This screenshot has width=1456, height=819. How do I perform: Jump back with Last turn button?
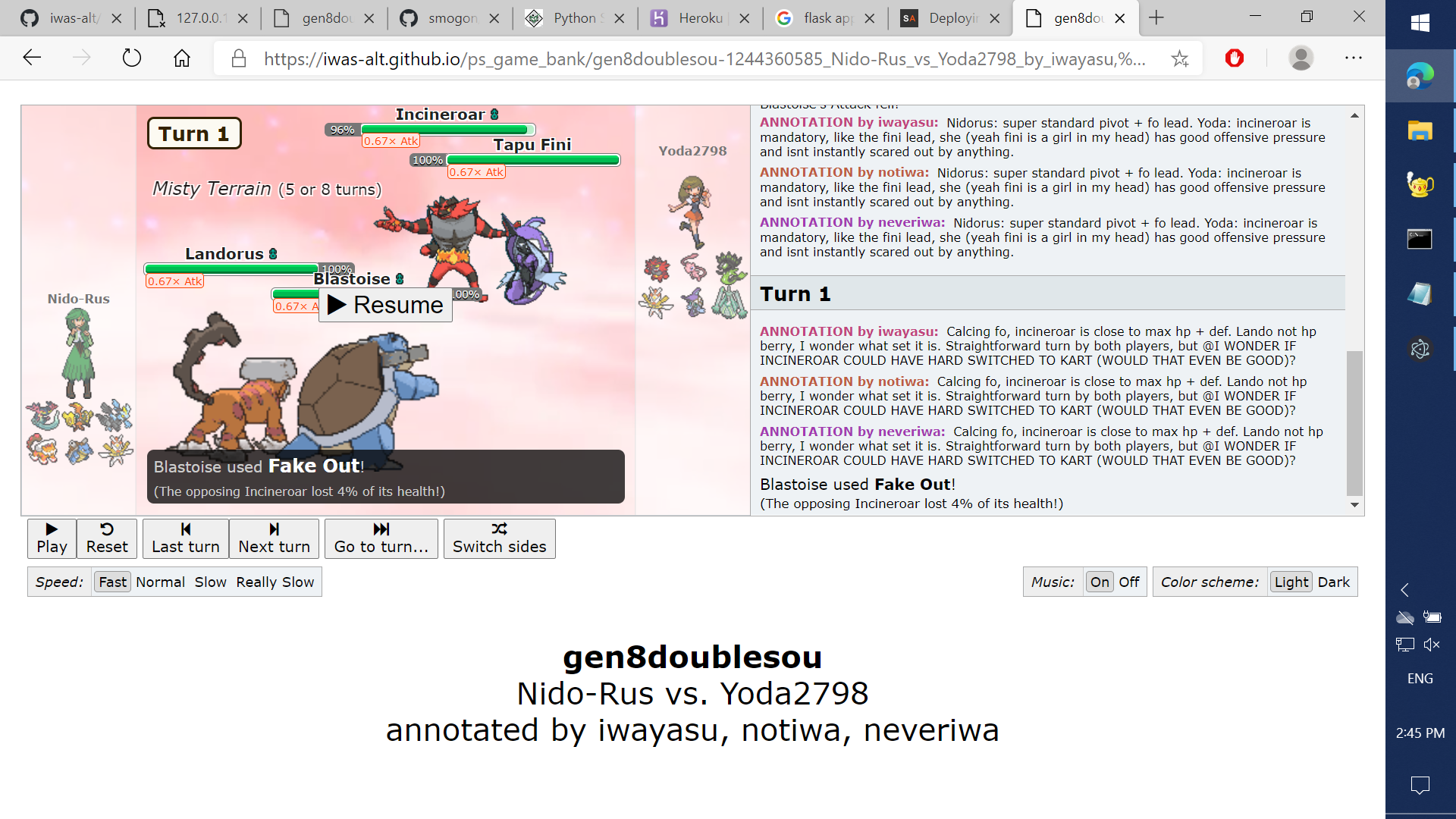pos(185,538)
